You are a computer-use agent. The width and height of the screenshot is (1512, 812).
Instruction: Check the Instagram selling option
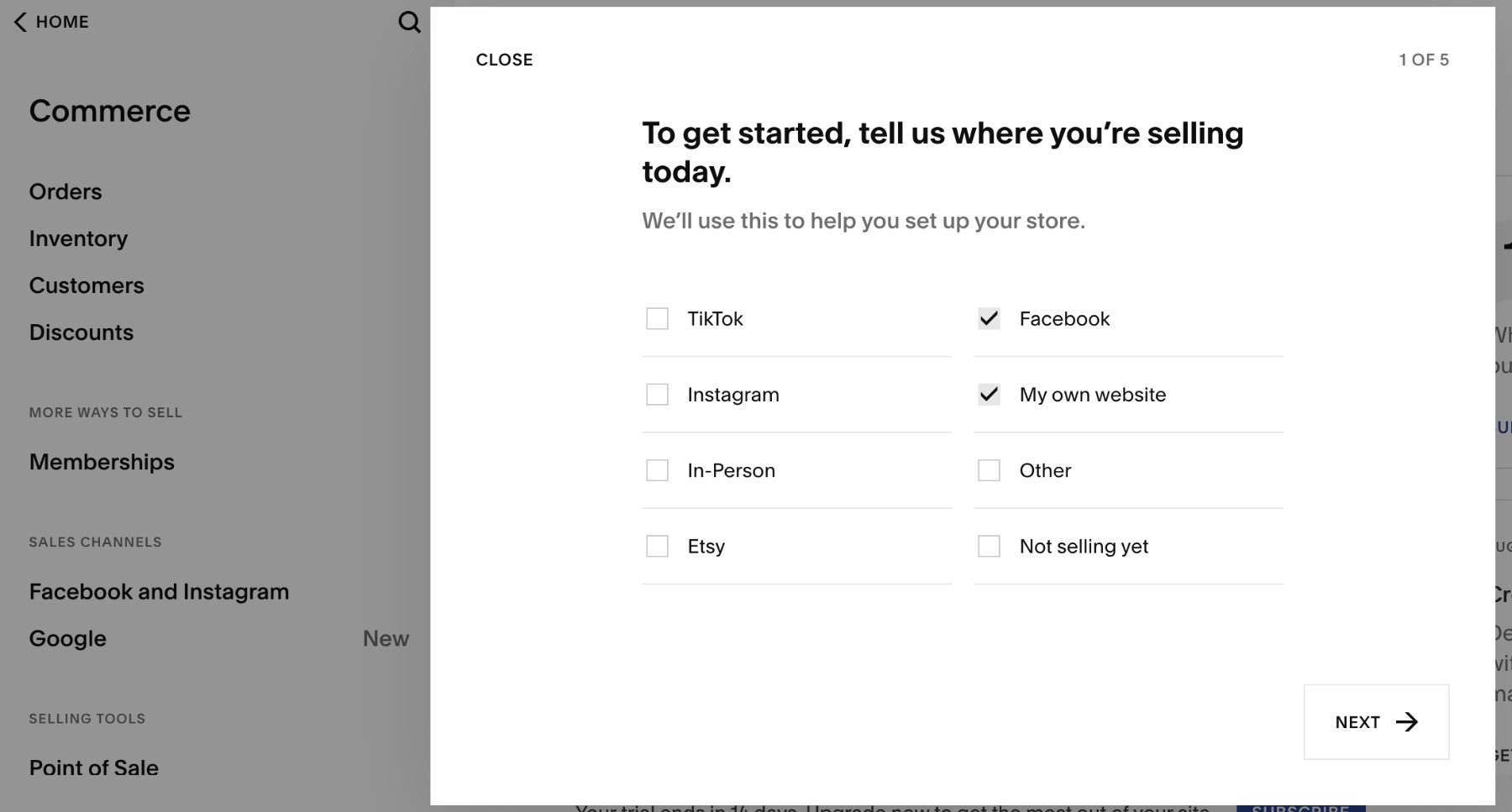657,395
